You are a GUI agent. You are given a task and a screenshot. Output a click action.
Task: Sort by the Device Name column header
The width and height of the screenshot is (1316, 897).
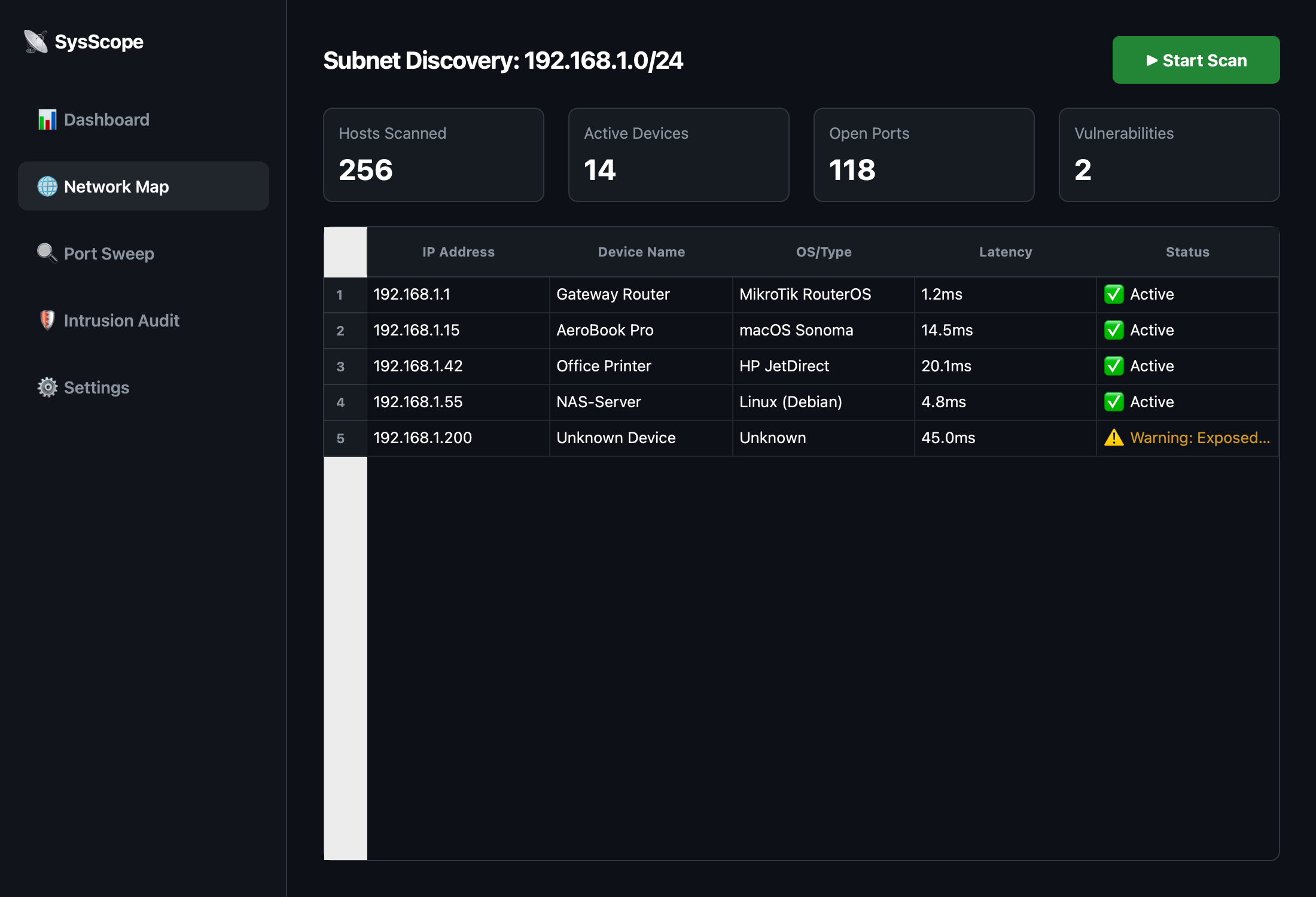coord(641,252)
